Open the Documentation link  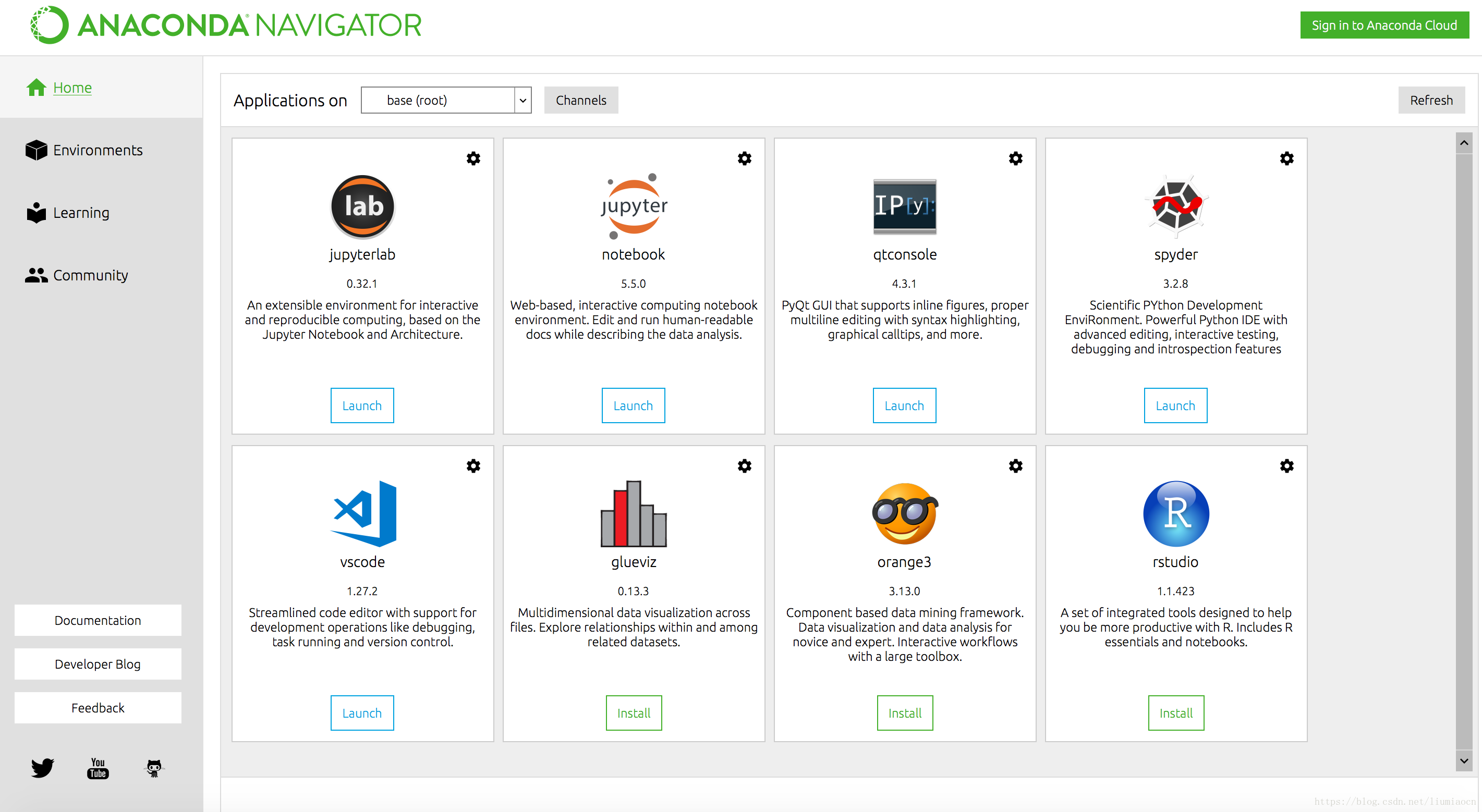pyautogui.click(x=97, y=620)
